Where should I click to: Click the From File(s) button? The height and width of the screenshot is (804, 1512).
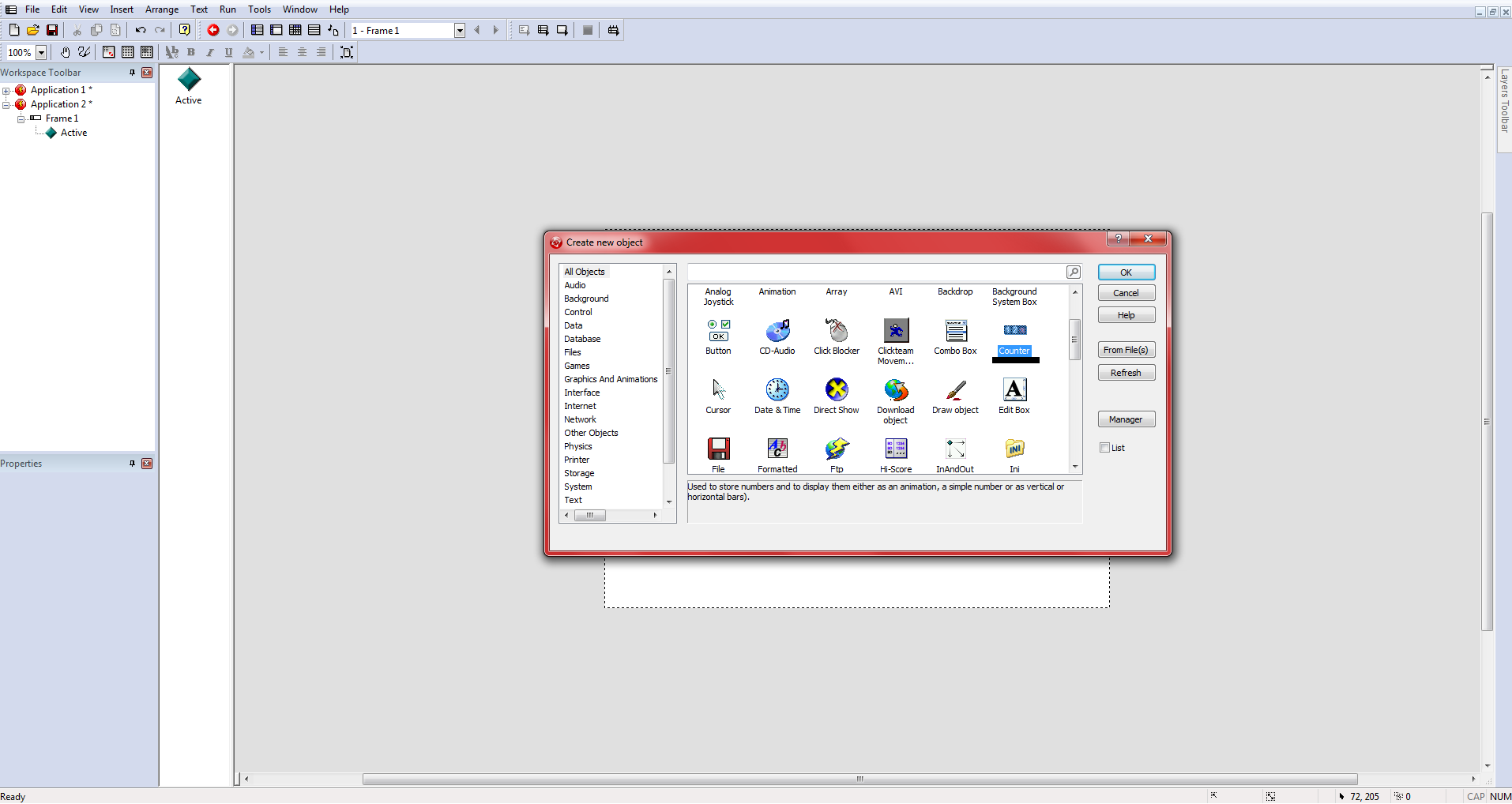(1126, 350)
